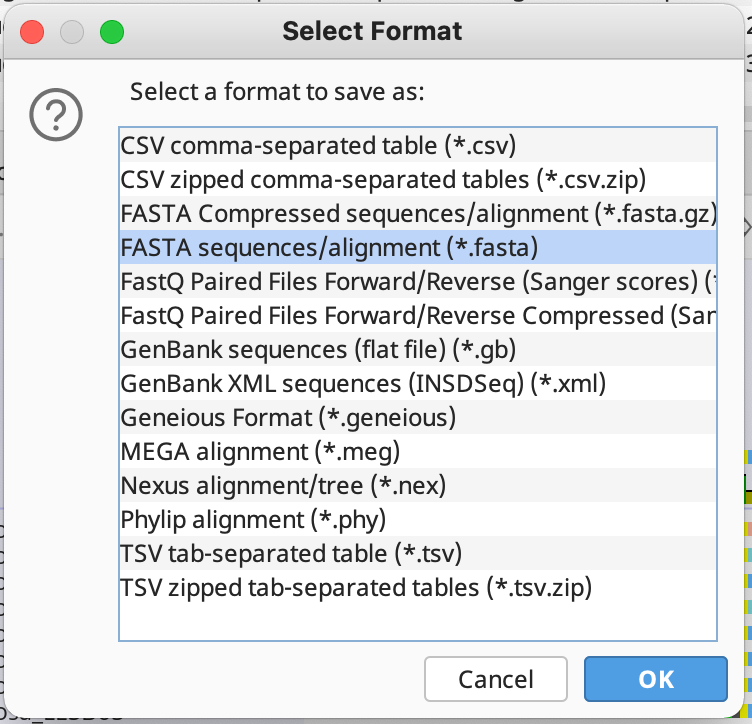Choose TSV zipped tab-separated tables (*.tsv.zip)
The height and width of the screenshot is (724, 752).
[x=418, y=588]
